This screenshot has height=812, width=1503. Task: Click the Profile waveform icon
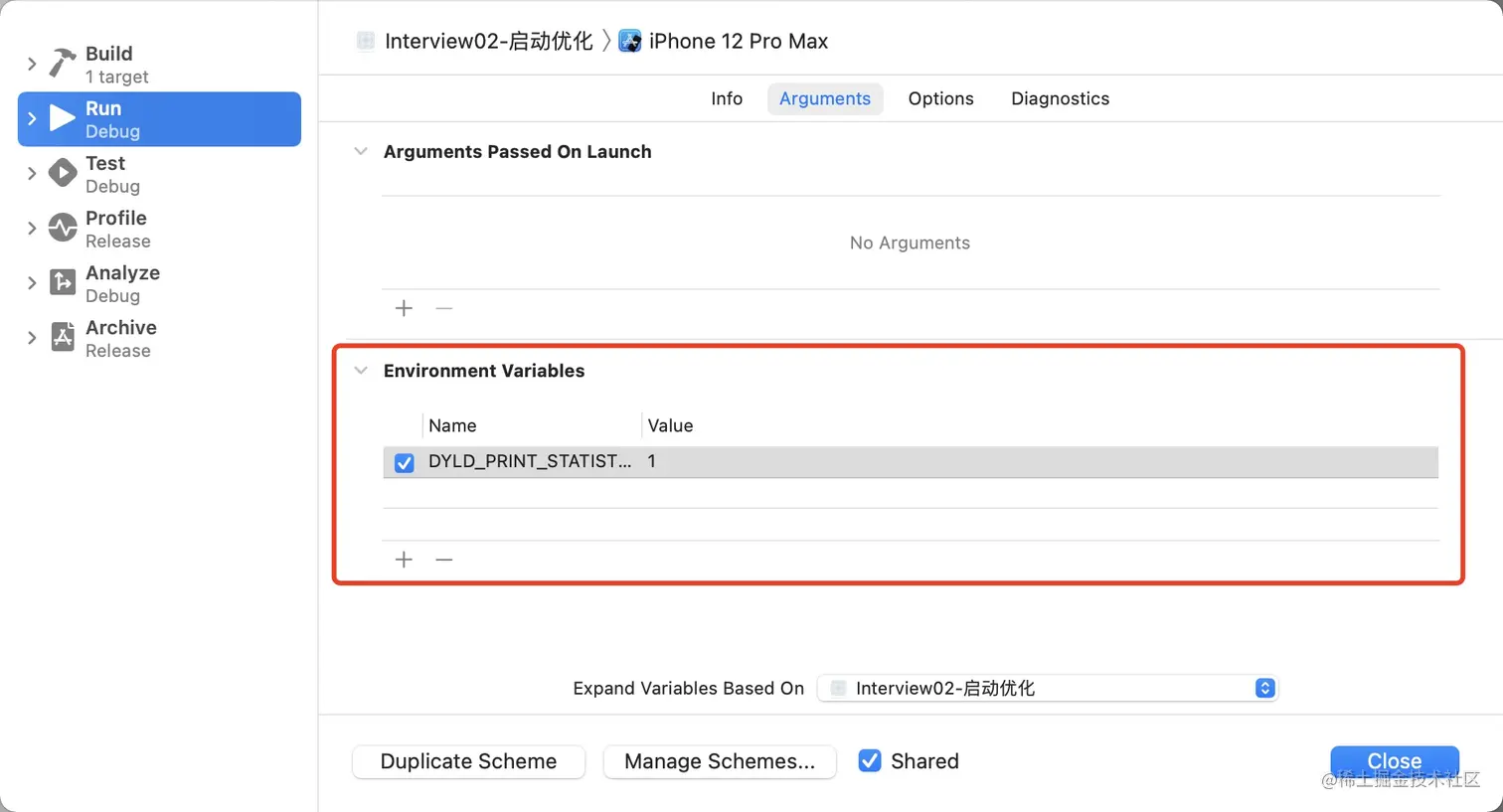click(x=63, y=228)
